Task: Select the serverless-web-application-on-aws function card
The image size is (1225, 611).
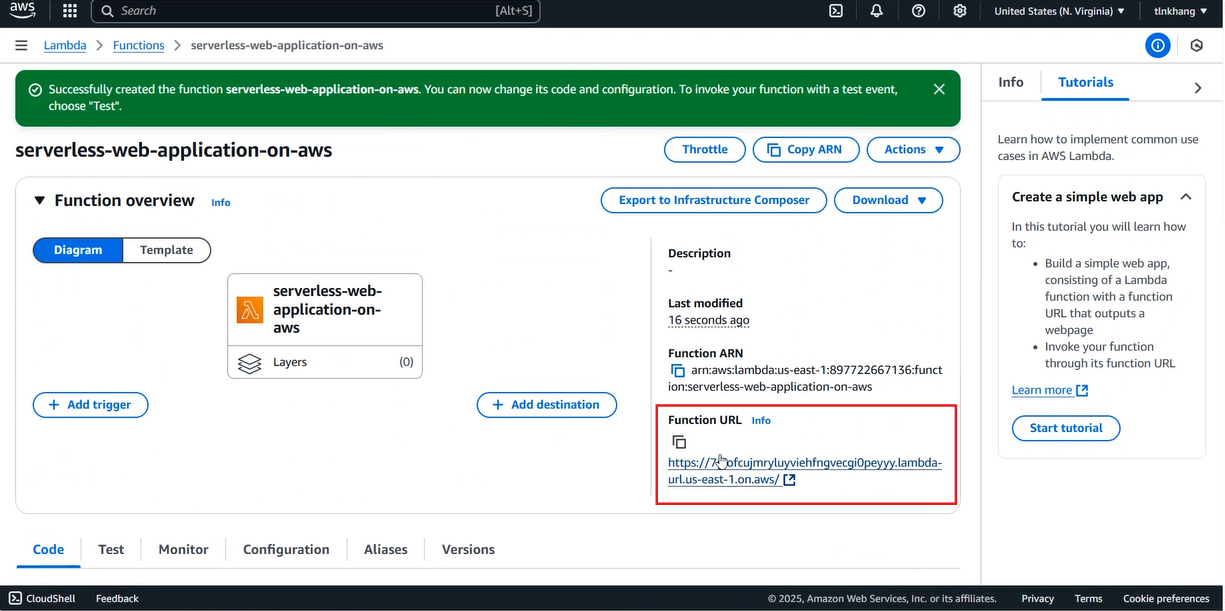Action: coord(325,309)
